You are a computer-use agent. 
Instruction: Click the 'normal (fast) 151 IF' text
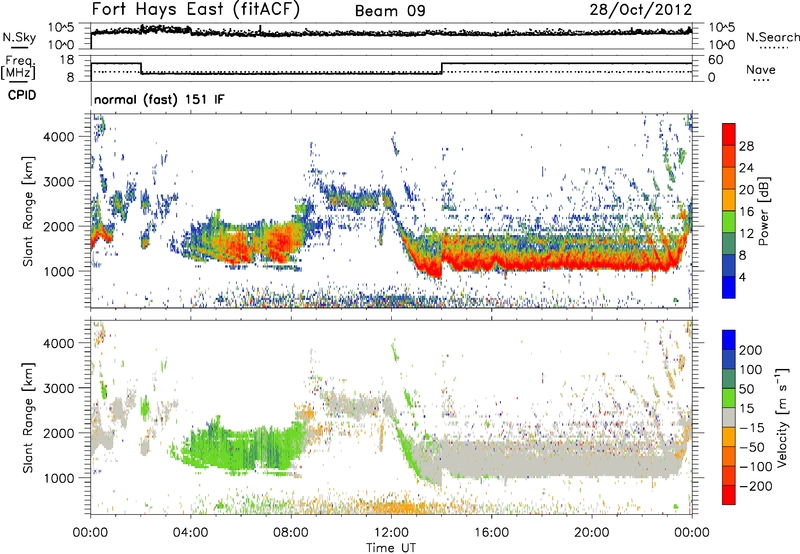click(159, 99)
